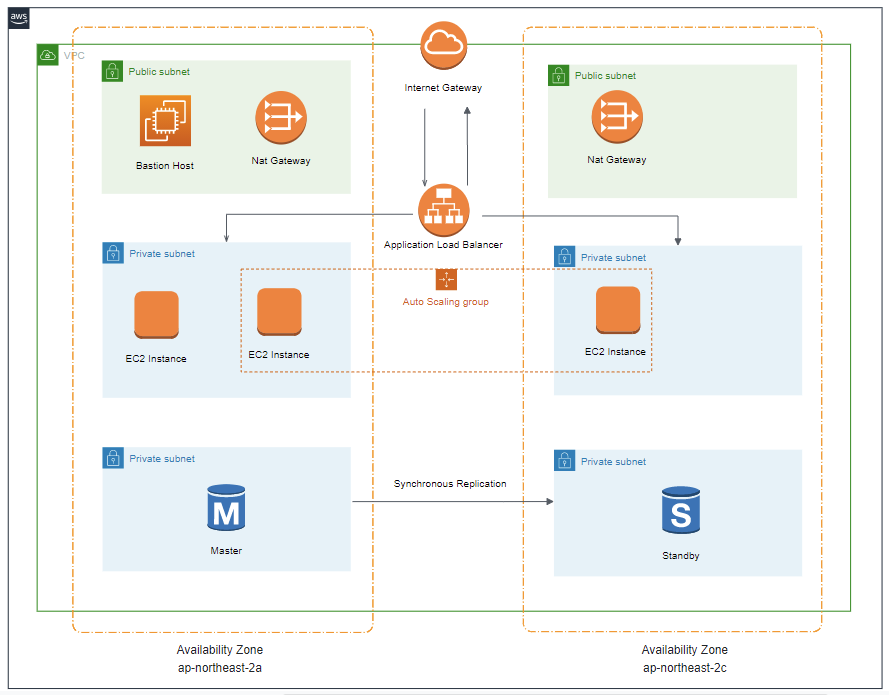The width and height of the screenshot is (889, 695).
Task: Click the left Public subnet lock icon
Action: 113,71
